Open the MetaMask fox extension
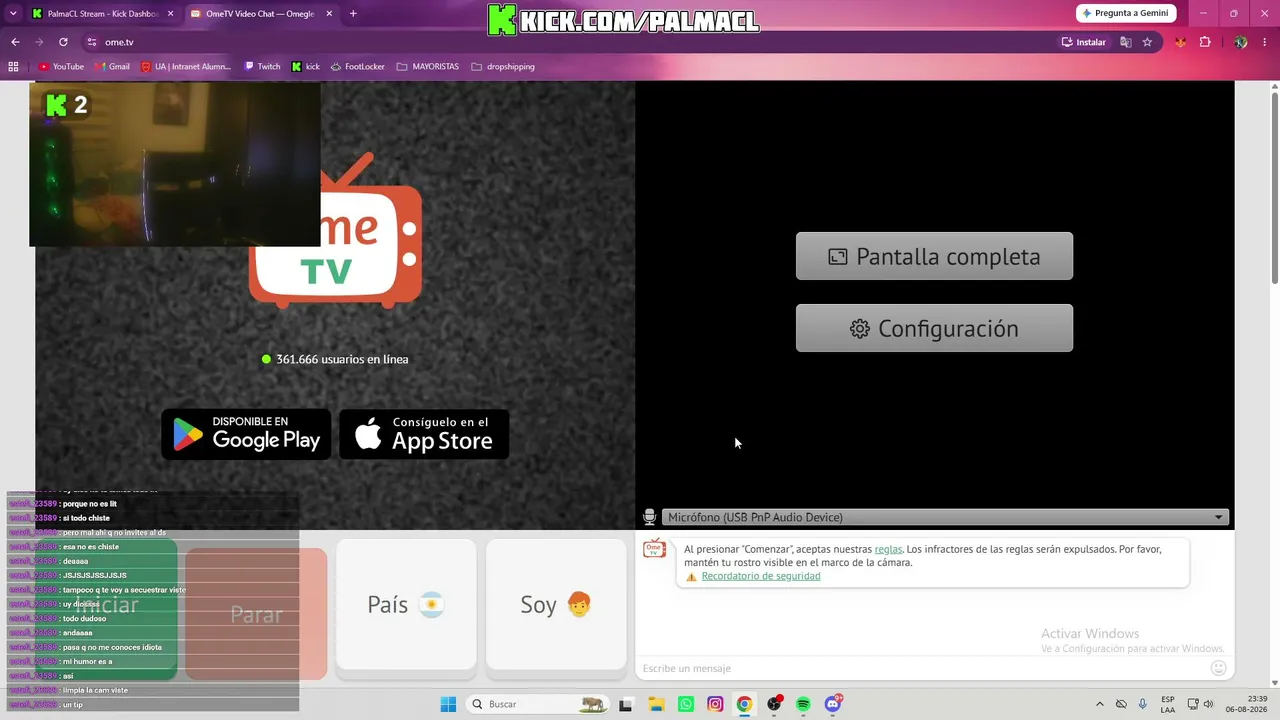 pos(1181,42)
